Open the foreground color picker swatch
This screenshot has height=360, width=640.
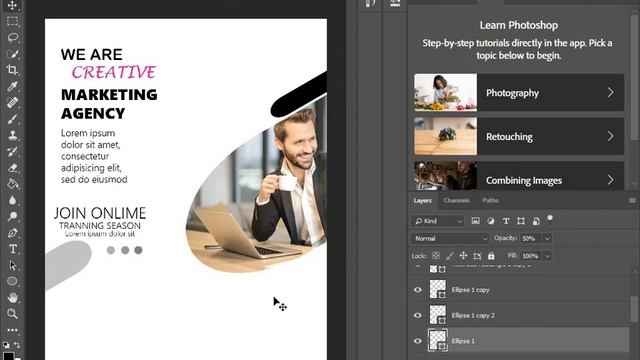(8, 356)
